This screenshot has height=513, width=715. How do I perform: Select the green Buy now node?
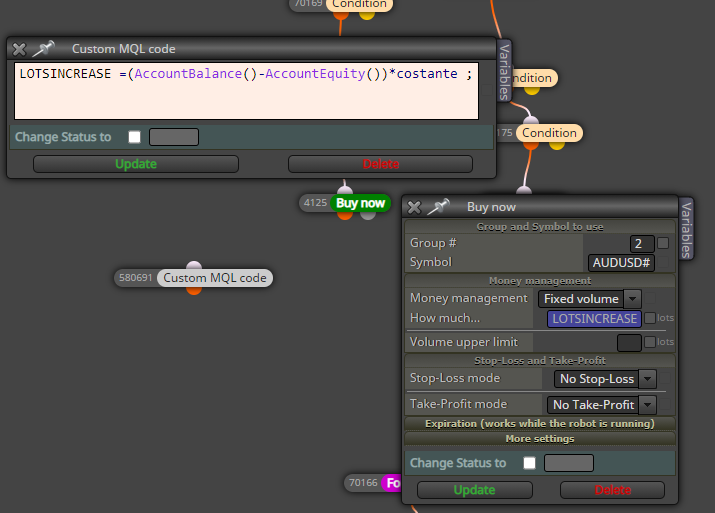tap(360, 203)
